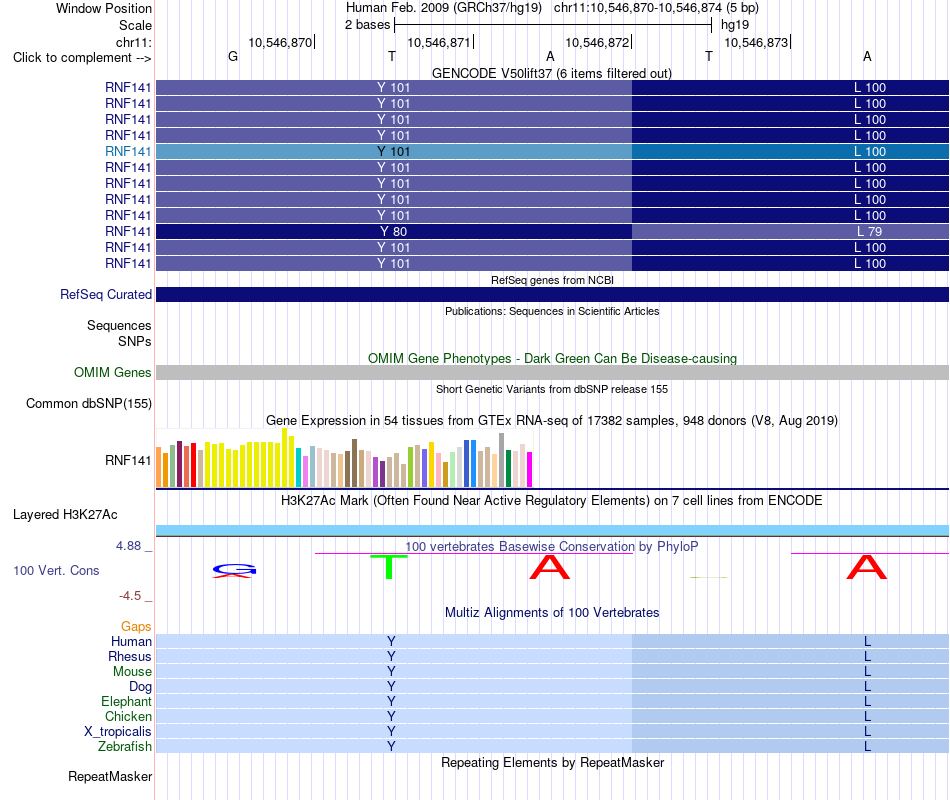Viewport: 950px width, 800px height.
Task: Click the chr11:10,546,870-10,546,874 (5 bp) range text
Action: tap(656, 8)
